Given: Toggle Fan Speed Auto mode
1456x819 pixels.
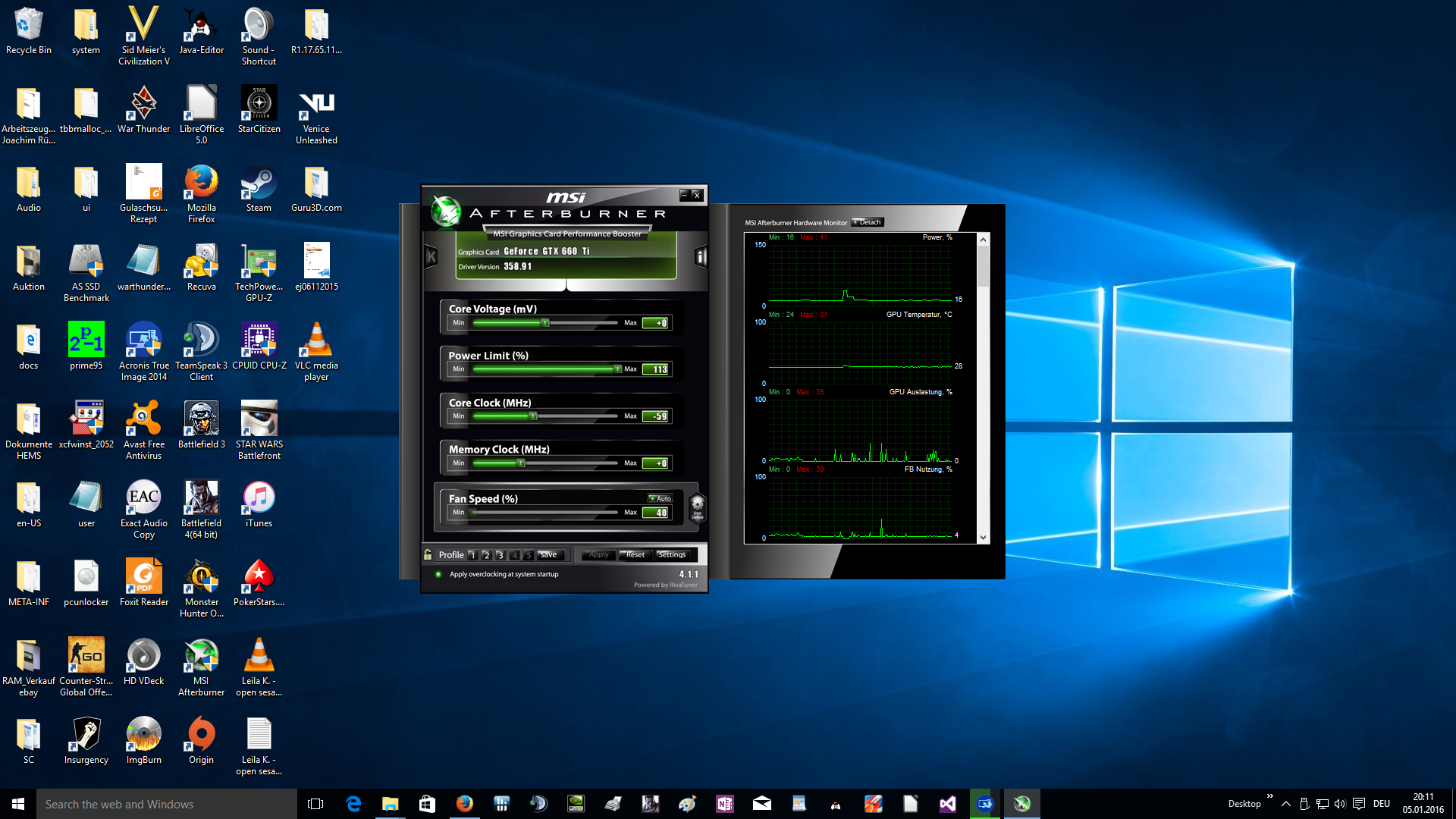Looking at the screenshot, I should [x=660, y=498].
